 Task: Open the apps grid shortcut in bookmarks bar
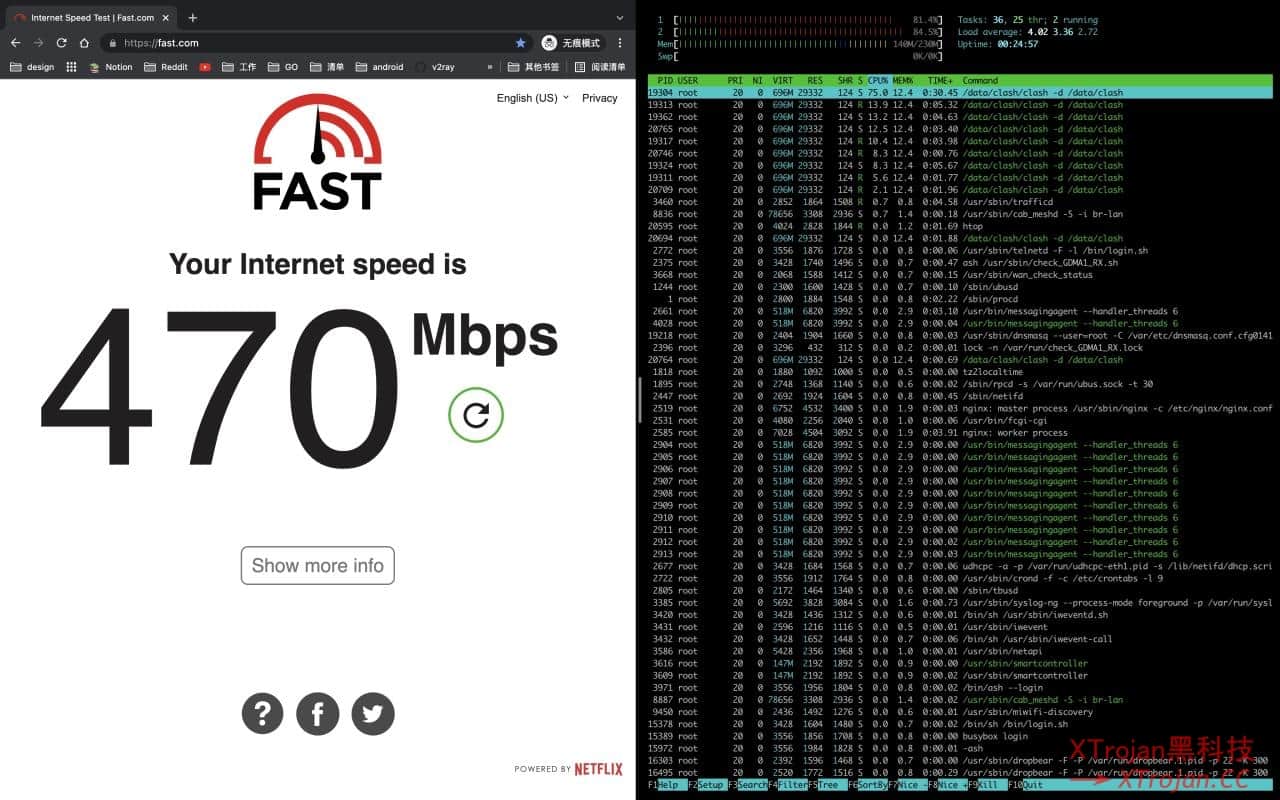coord(71,67)
